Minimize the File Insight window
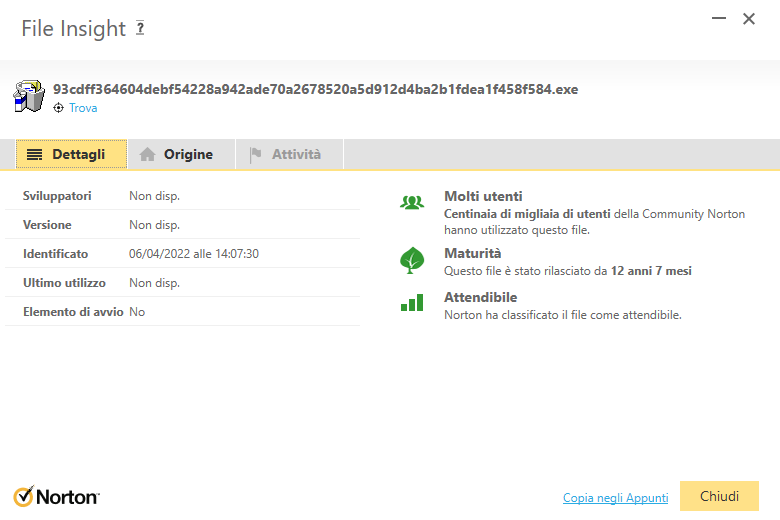This screenshot has height=520, width=780. 719,19
